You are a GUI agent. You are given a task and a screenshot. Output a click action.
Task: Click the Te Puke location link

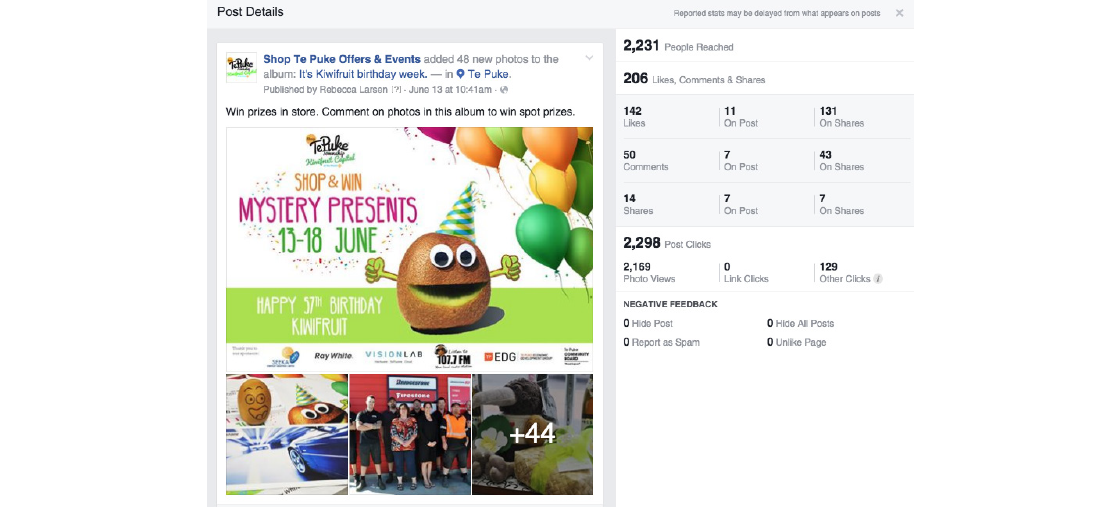489,74
